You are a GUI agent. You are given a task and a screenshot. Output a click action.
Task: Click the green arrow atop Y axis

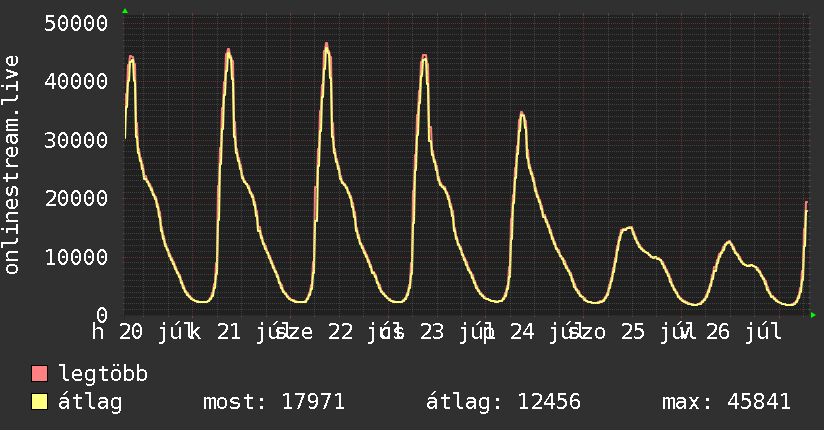click(125, 11)
